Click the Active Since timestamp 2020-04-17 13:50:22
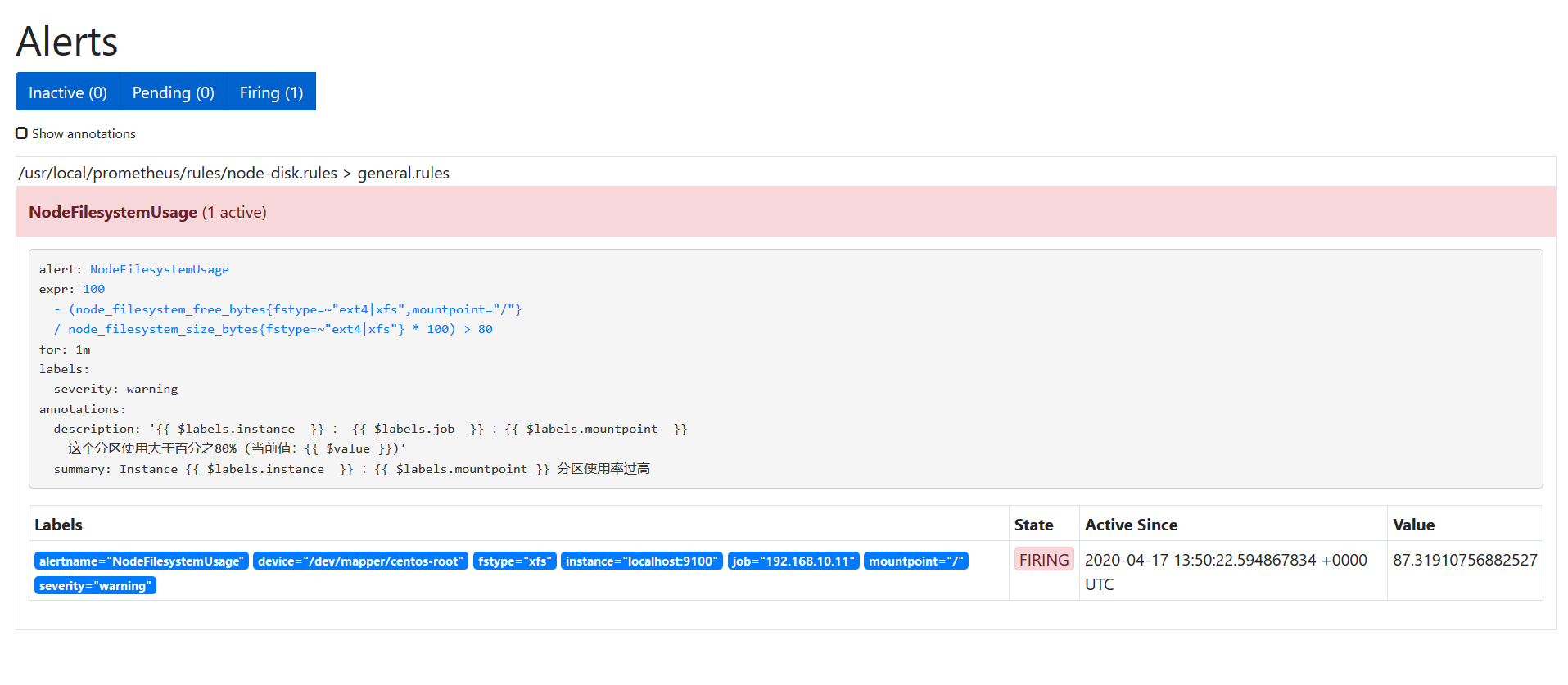The height and width of the screenshot is (685, 1568). (1226, 571)
